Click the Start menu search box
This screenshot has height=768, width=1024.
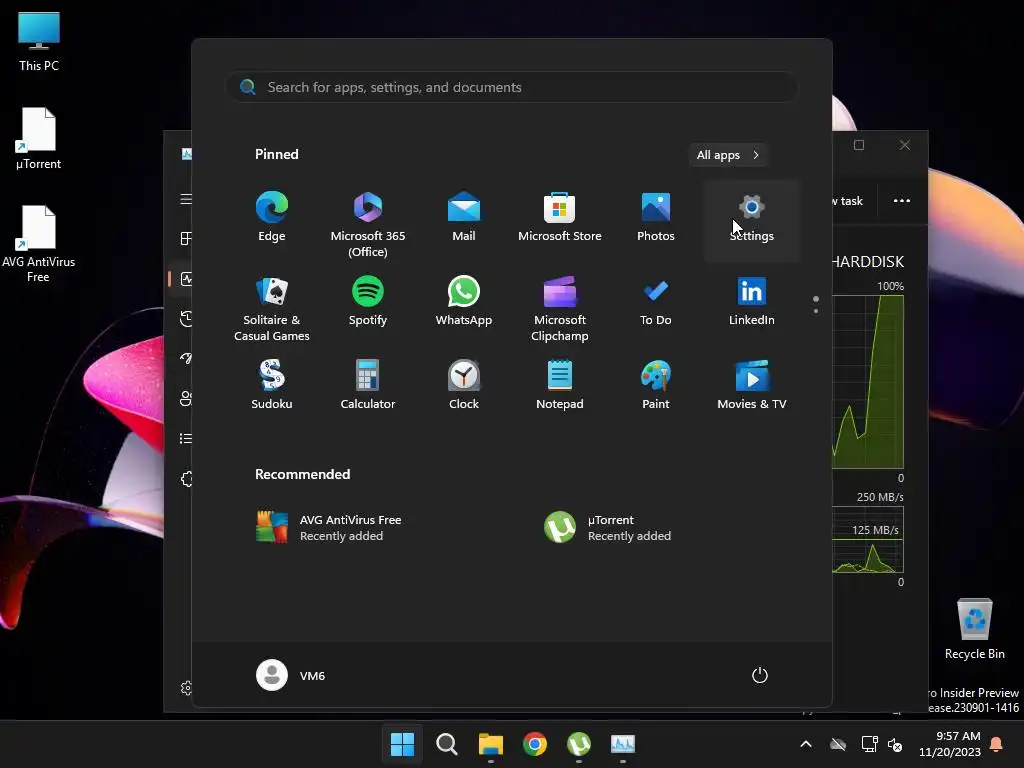point(512,88)
